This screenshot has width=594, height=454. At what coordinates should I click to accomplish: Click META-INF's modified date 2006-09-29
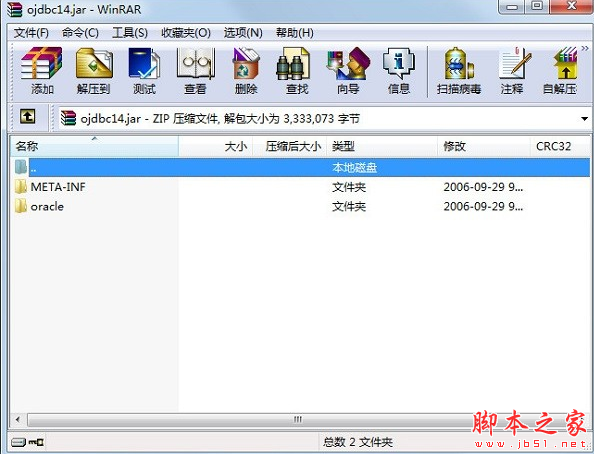[483, 187]
